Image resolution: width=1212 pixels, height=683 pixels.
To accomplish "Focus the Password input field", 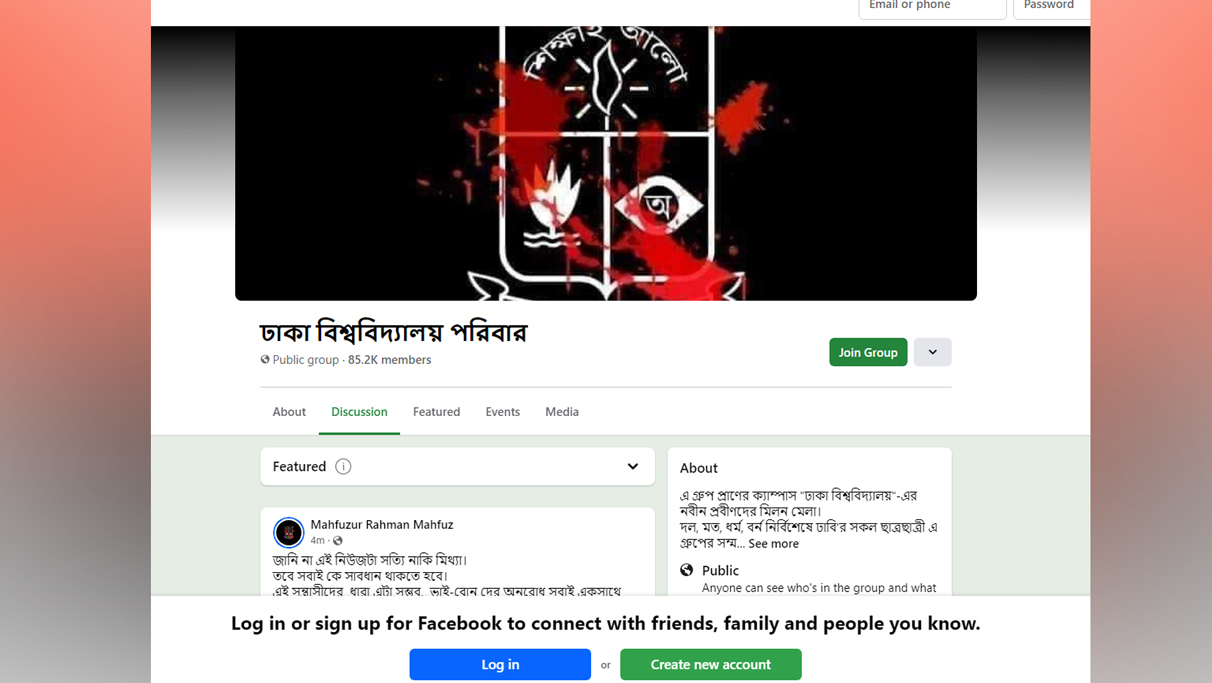I will [1052, 7].
